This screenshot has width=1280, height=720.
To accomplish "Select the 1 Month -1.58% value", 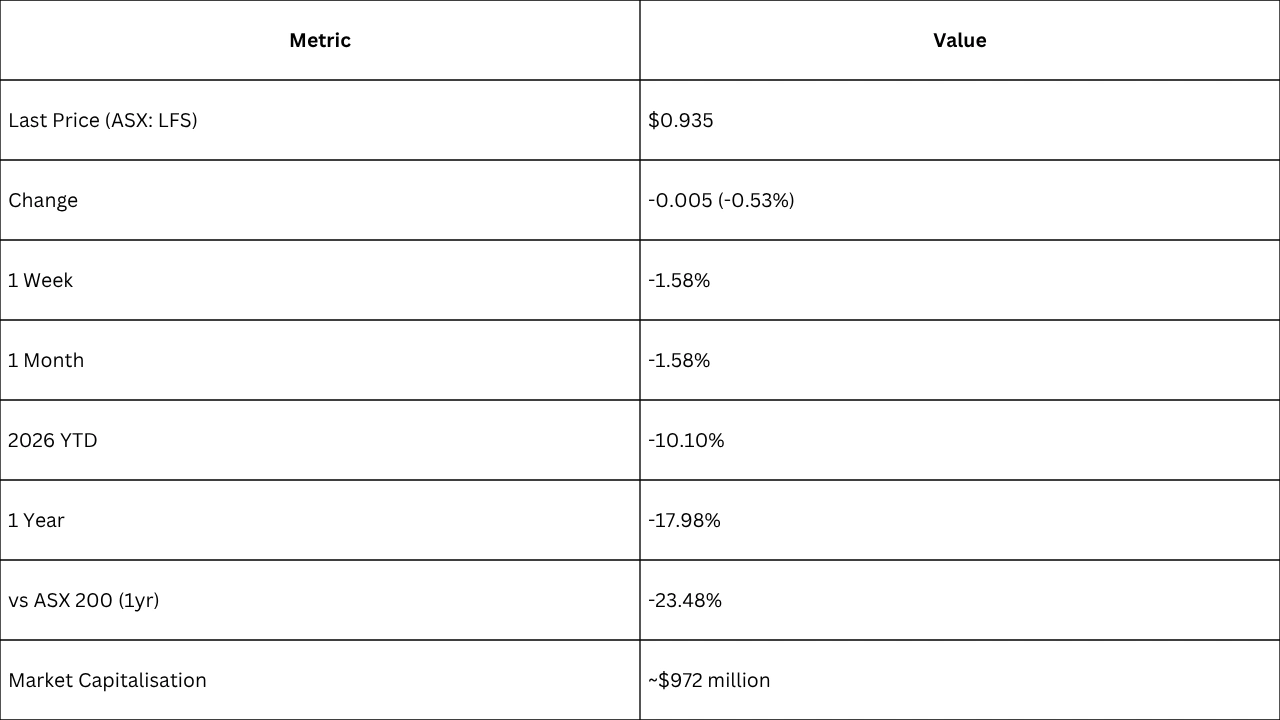I will coord(679,360).
